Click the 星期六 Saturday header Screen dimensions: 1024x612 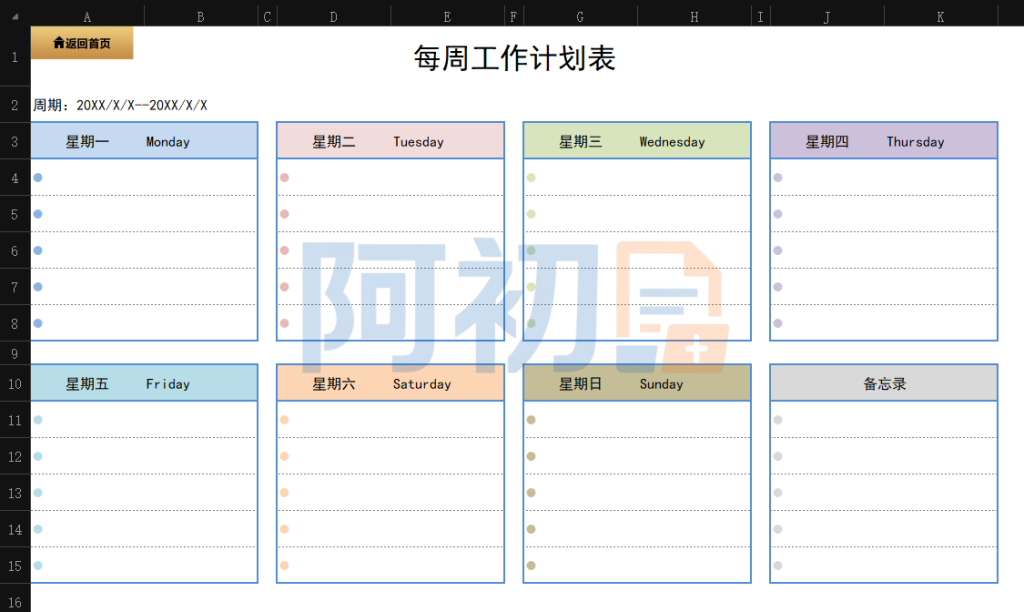(x=391, y=383)
